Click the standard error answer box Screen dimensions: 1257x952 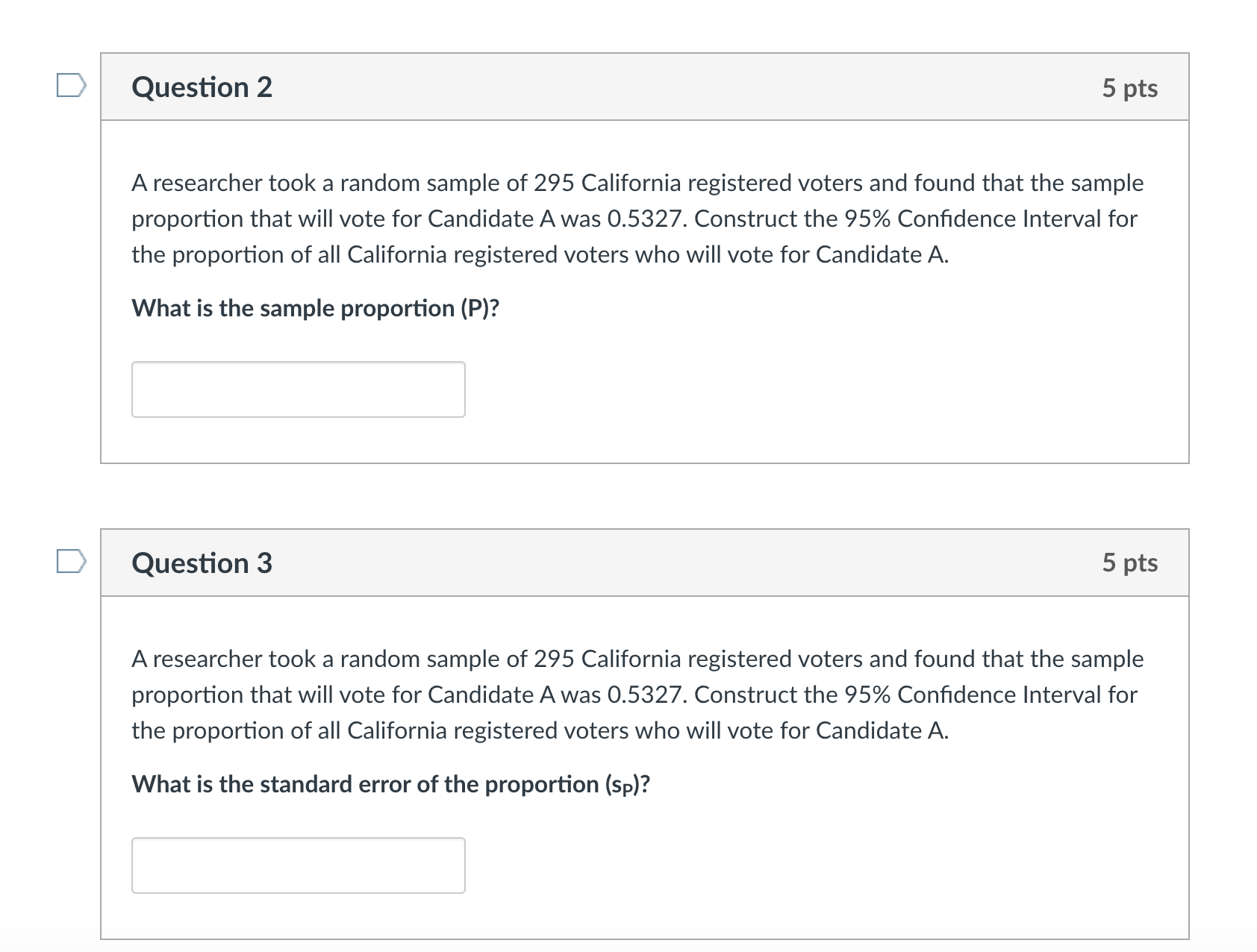coord(298,865)
